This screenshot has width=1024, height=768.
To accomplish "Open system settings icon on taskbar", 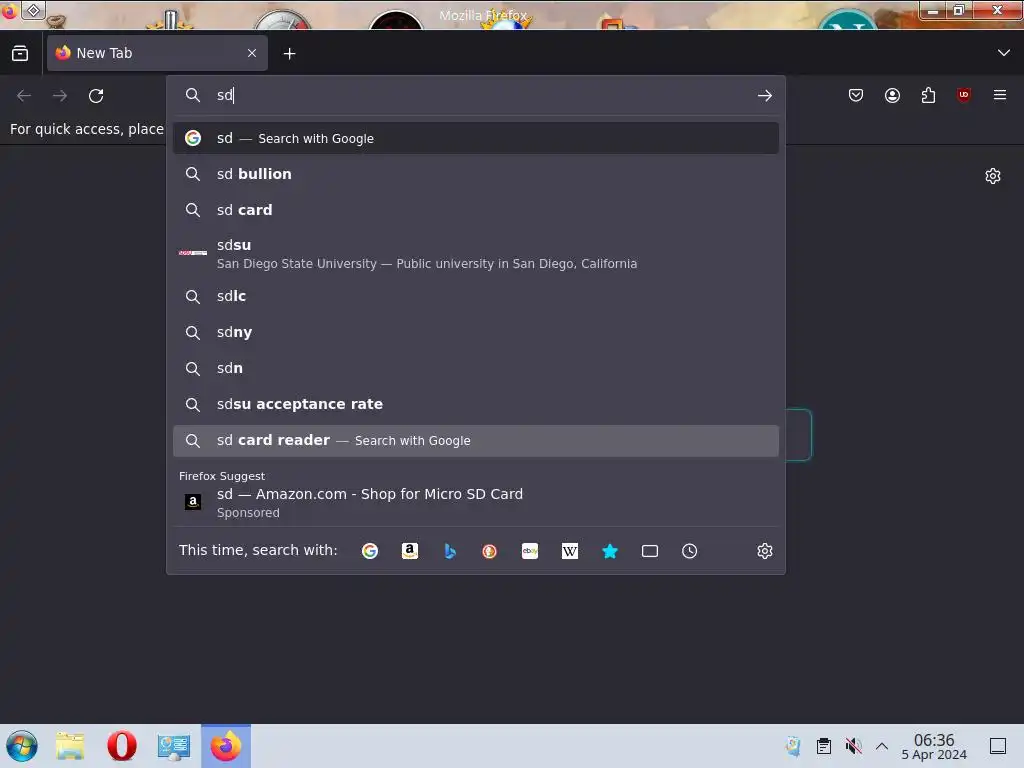I will point(174,746).
